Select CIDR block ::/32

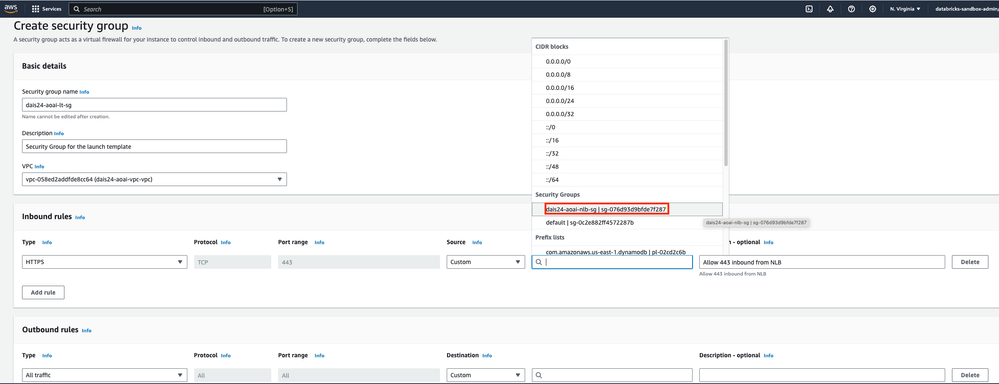[628, 153]
